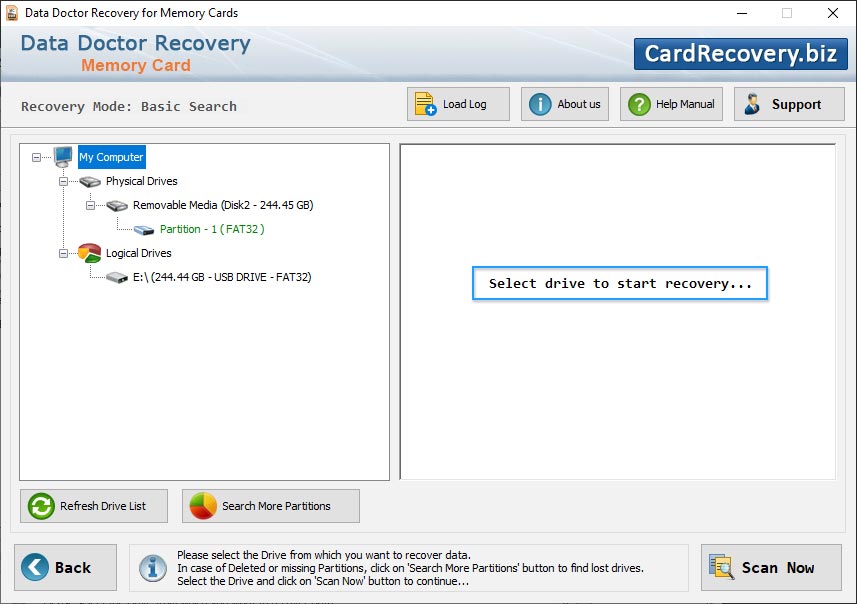Select Partition - 1 (FAT32)
Image resolution: width=857 pixels, height=604 pixels.
pos(212,229)
